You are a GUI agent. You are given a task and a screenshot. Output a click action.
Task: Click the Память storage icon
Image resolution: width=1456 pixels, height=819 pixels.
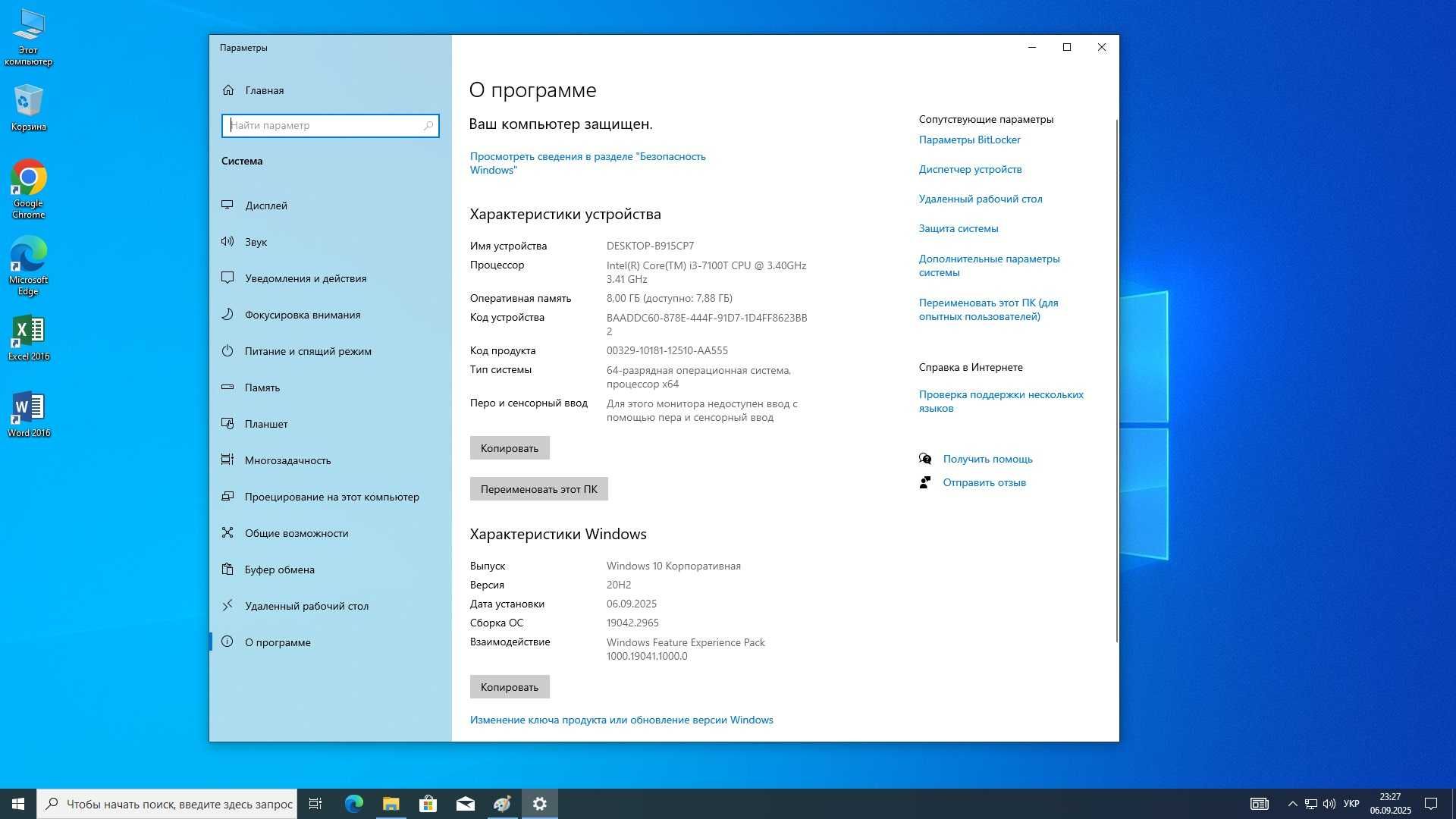[x=227, y=387]
